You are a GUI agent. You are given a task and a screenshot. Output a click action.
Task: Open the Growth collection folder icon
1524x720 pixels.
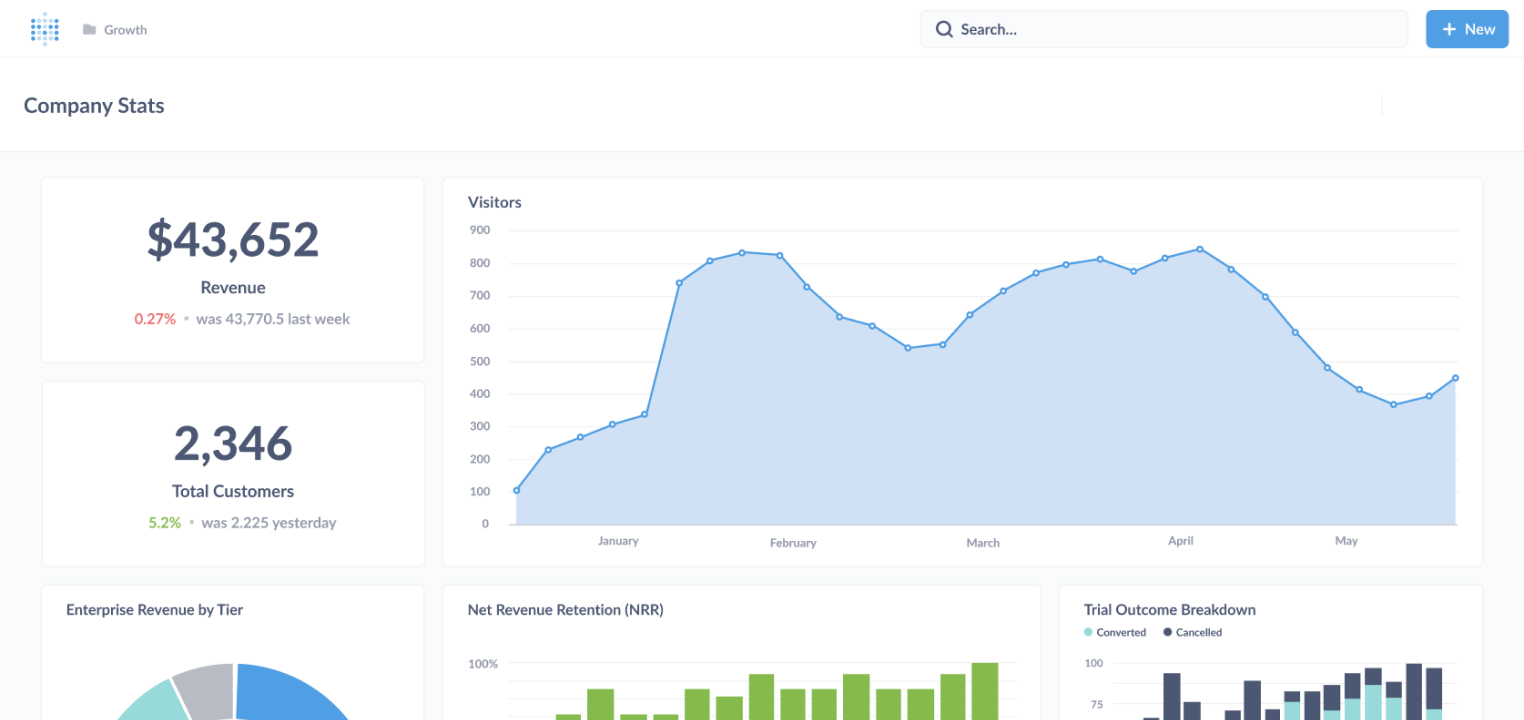click(89, 30)
